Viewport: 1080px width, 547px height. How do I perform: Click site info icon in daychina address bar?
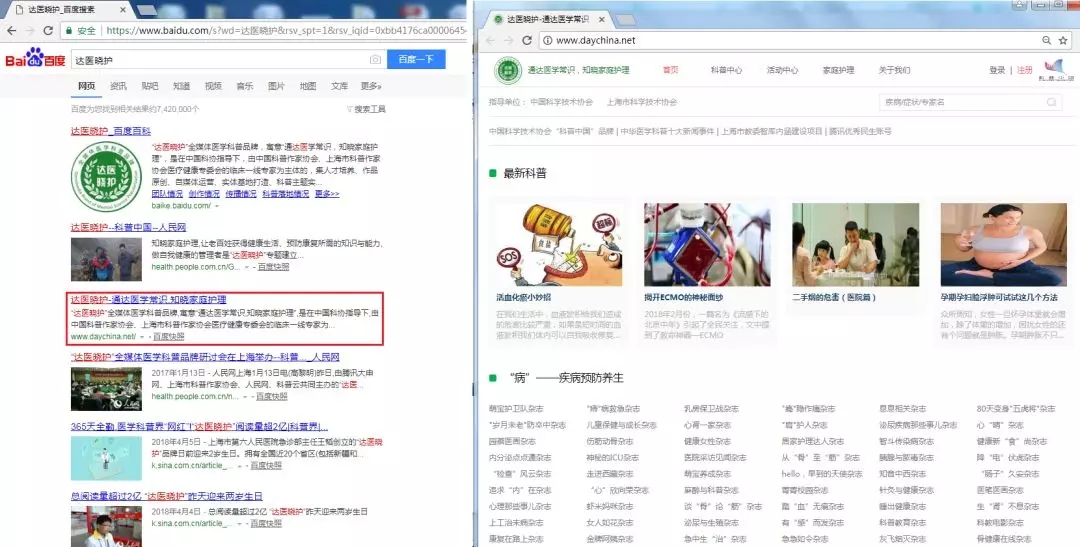click(x=548, y=41)
